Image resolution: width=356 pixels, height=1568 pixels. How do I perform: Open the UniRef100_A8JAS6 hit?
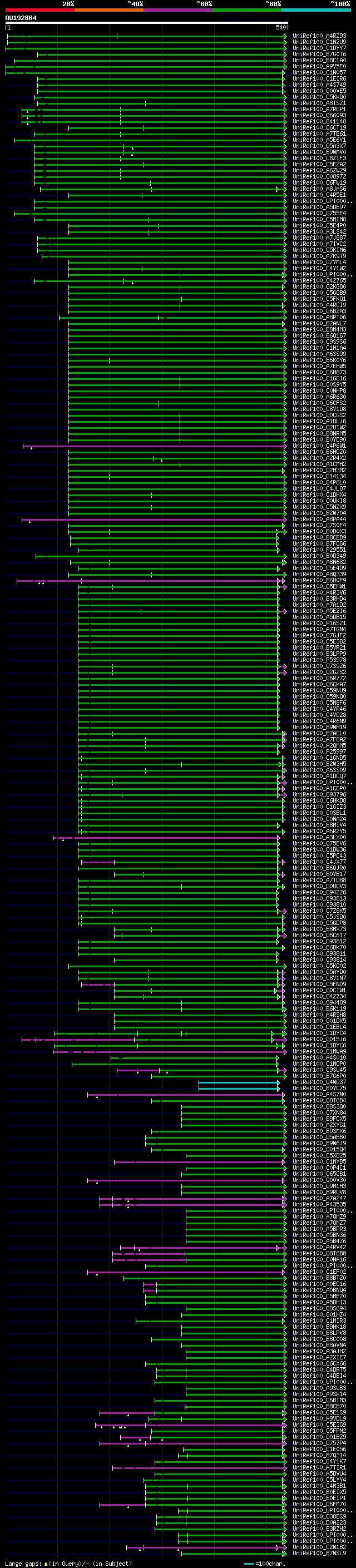tap(319, 189)
